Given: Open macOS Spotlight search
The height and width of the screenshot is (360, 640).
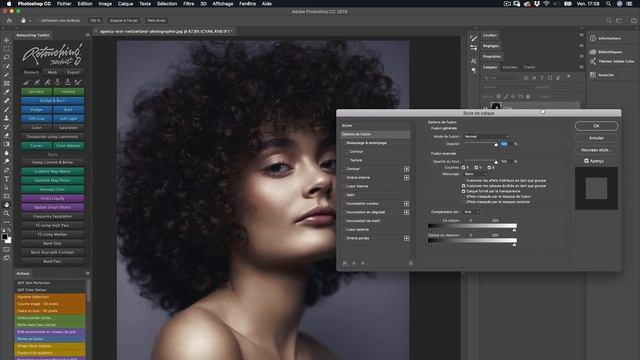Looking at the screenshot, I should point(608,4).
